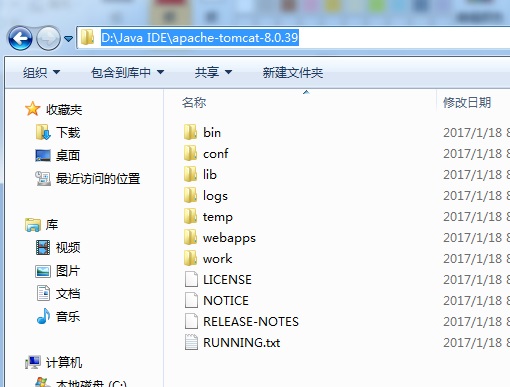This screenshot has width=510, height=387.
Task: Select the RELEASE-NOTES file name
Action: 251,322
